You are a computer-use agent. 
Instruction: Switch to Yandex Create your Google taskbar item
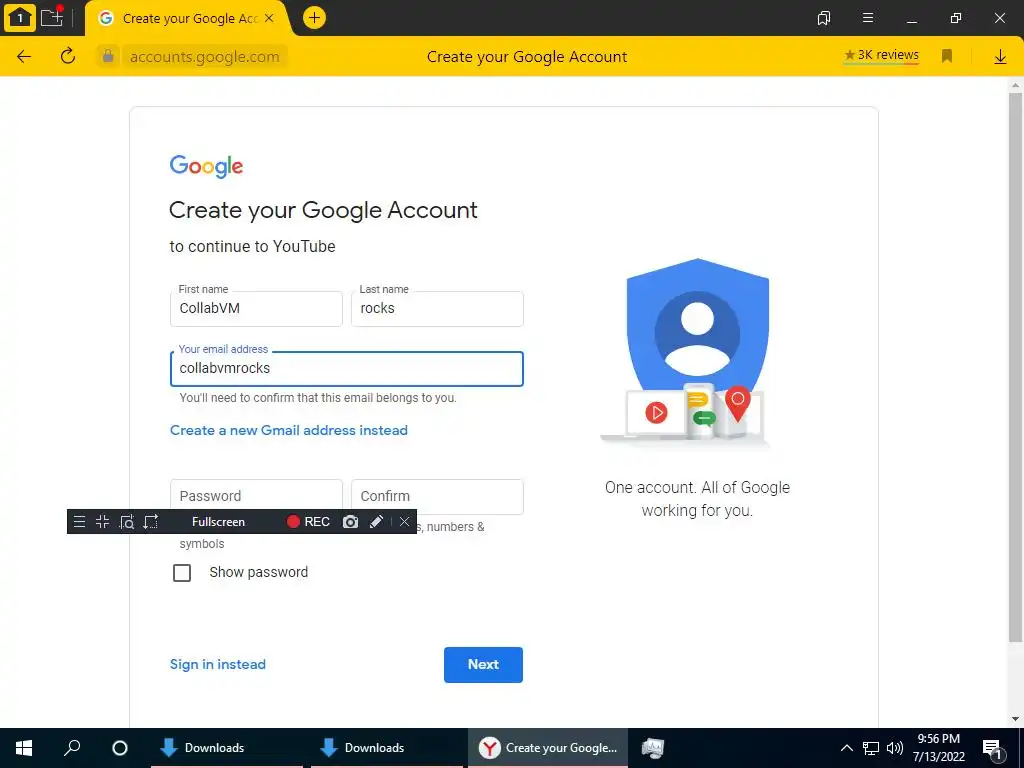point(548,748)
